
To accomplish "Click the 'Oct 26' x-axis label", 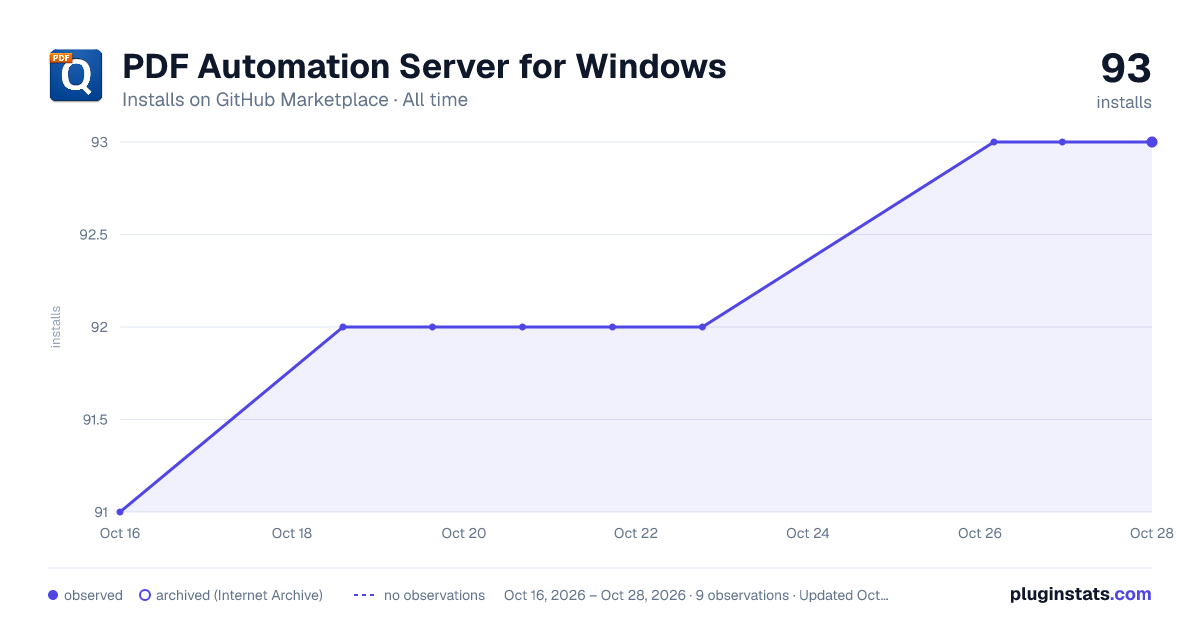I will (980, 533).
